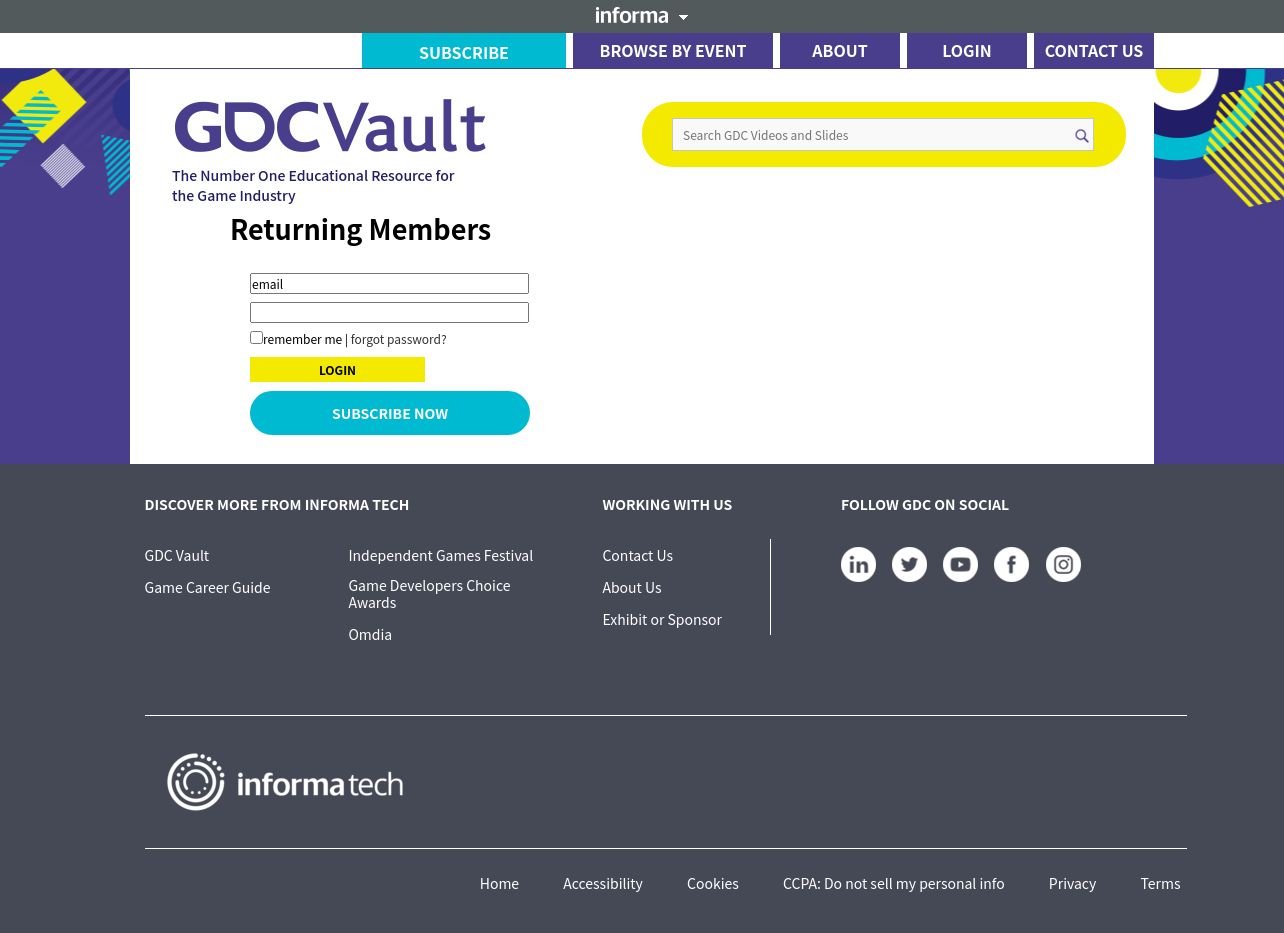Image resolution: width=1284 pixels, height=933 pixels.
Task: Click the GDC Vault logo
Action: point(330,126)
